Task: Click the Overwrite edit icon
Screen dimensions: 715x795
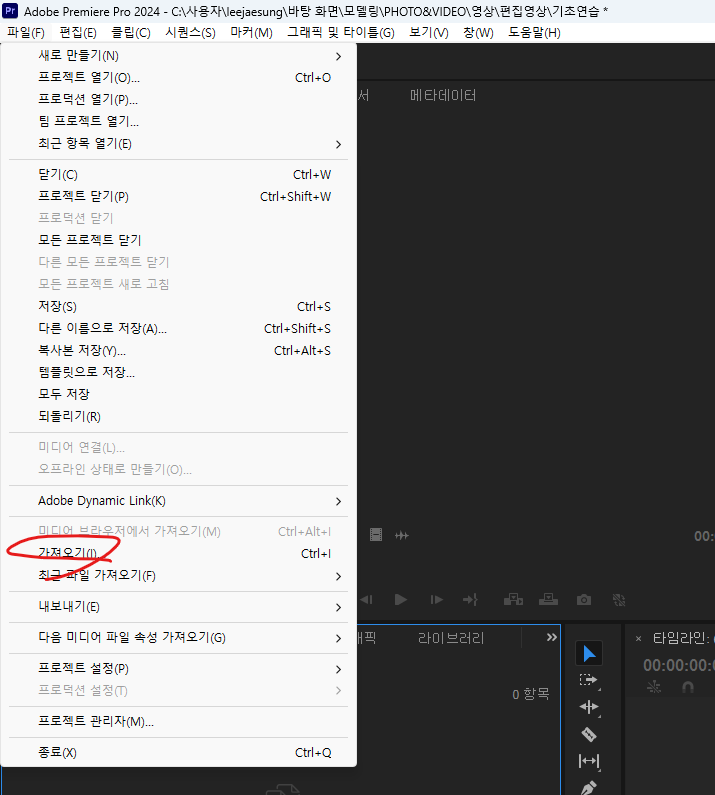Action: tap(548, 600)
